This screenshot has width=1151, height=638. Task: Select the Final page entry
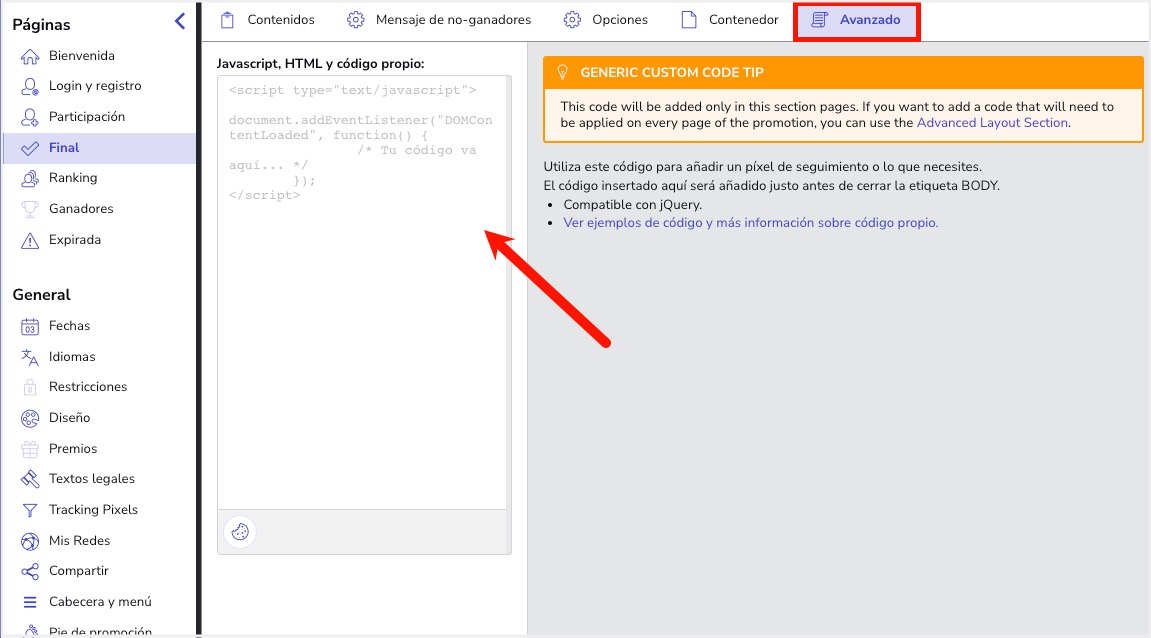(x=100, y=148)
